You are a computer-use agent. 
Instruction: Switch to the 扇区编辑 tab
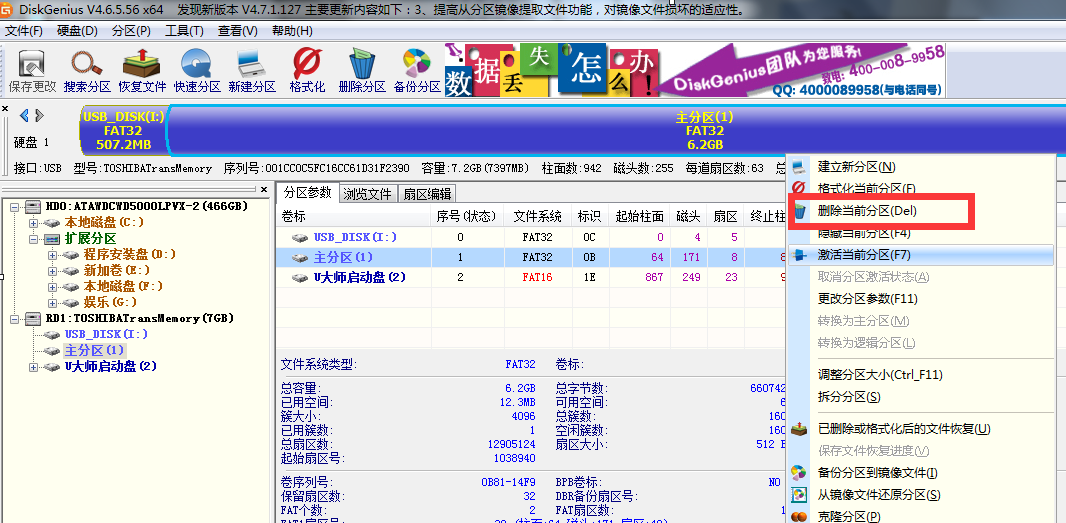tap(427, 194)
